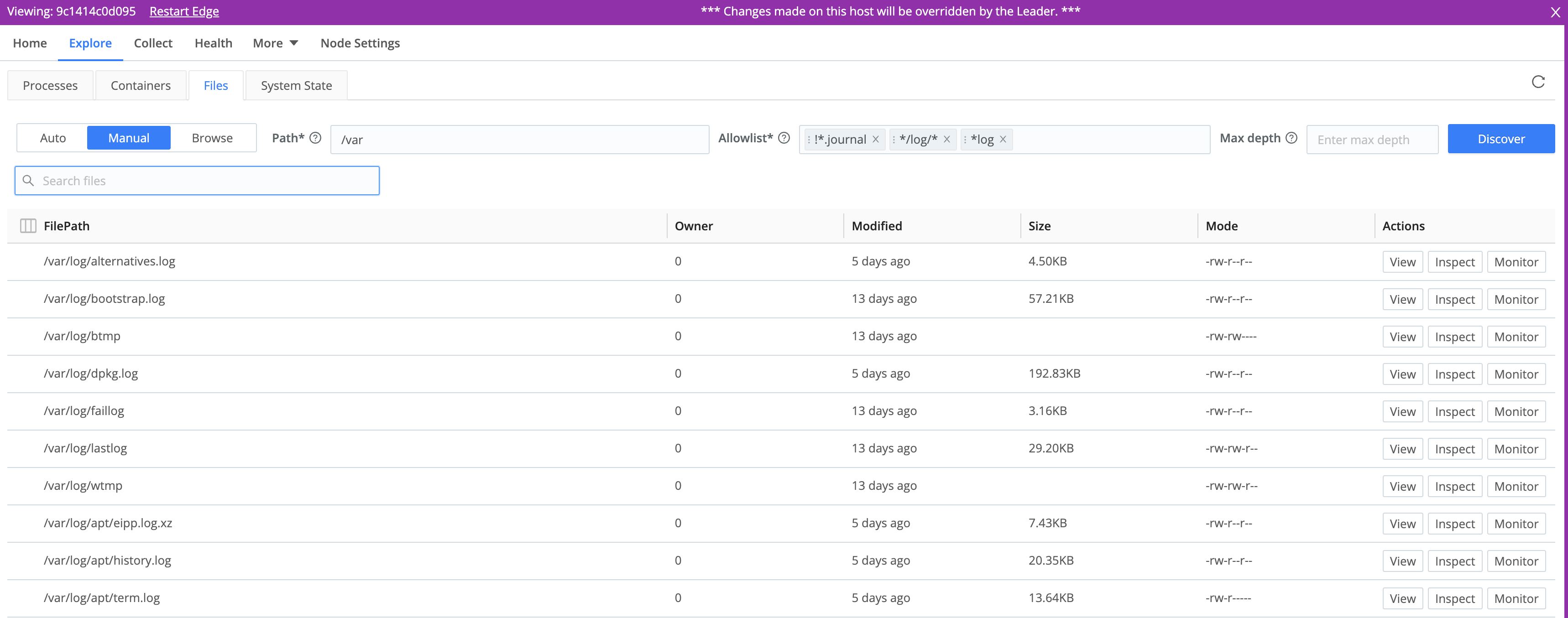Select Browse discovery mode
This screenshot has height=618, width=1568.
tap(212, 138)
